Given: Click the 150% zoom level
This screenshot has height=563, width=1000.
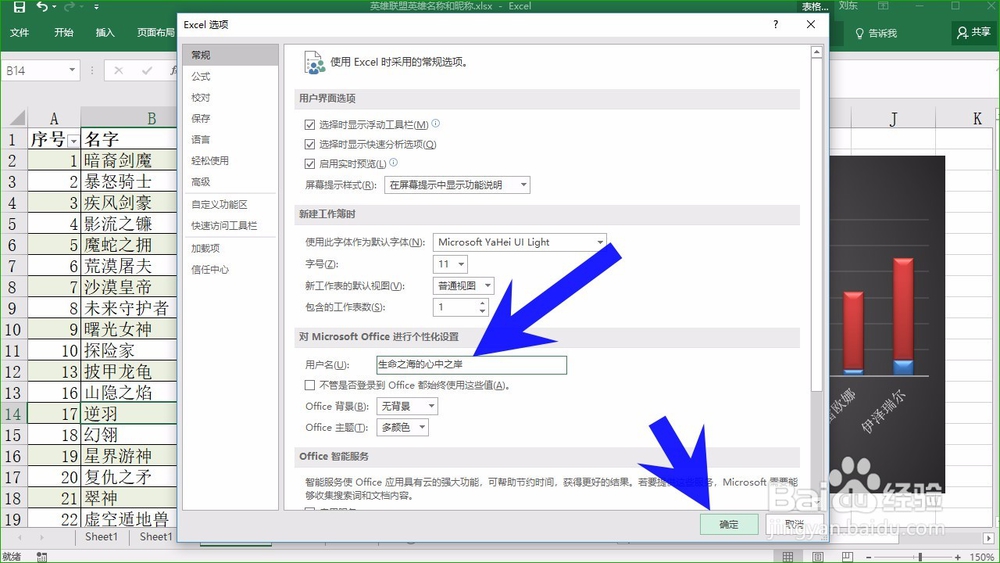Looking at the screenshot, I should 982,557.
